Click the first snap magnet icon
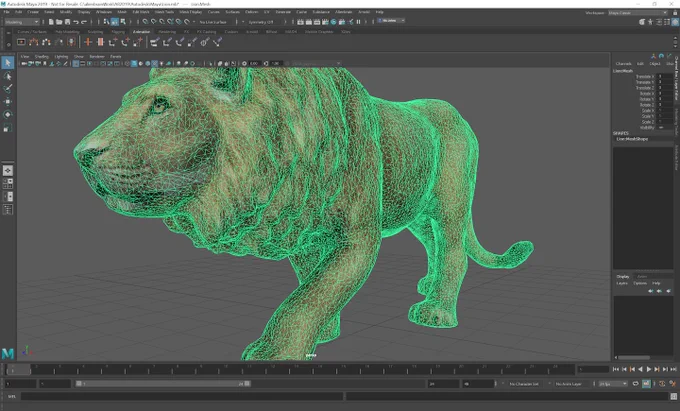Image resolution: width=680 pixels, height=411 pixels. (x=145, y=21)
